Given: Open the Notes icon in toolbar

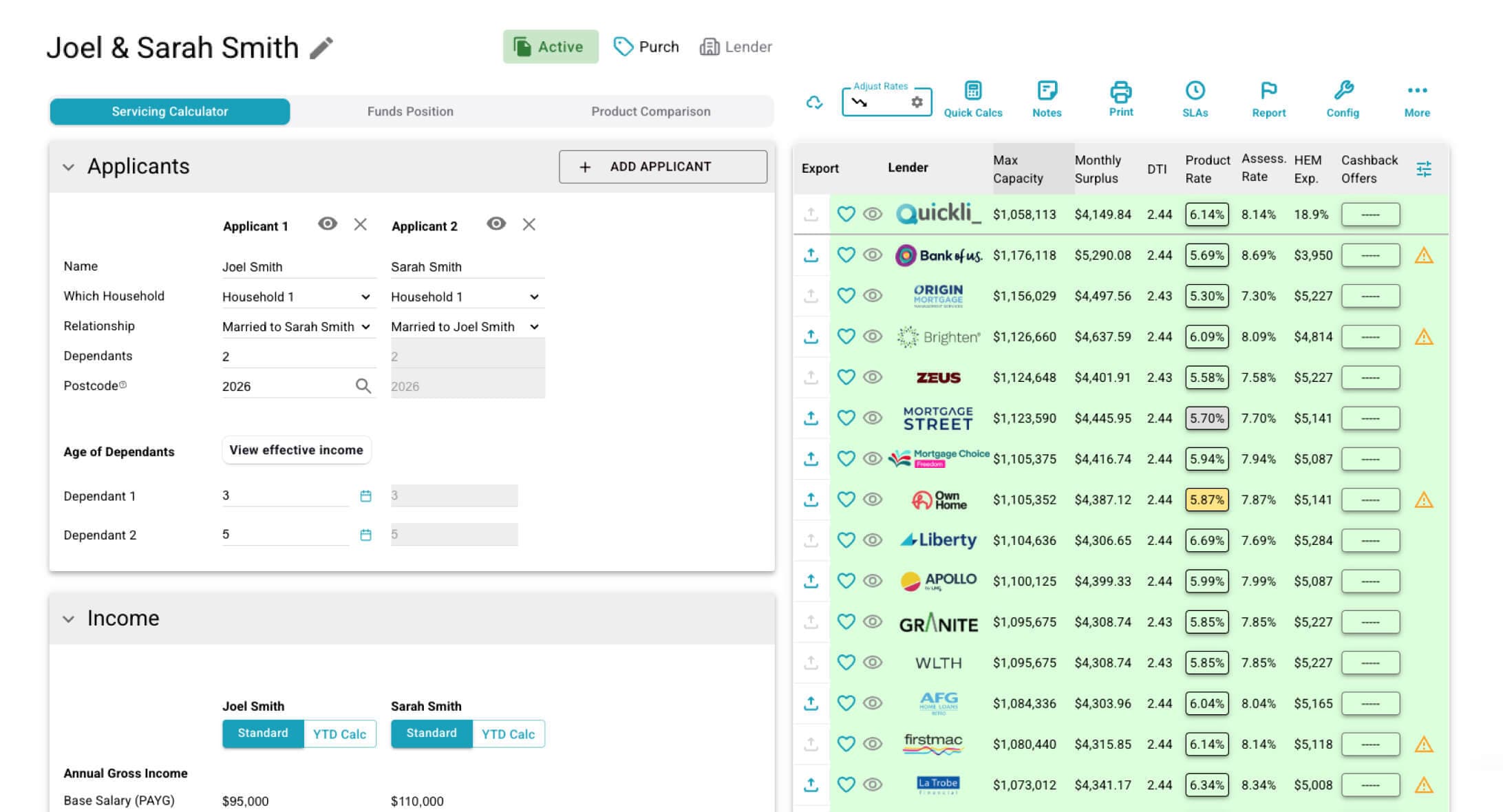Looking at the screenshot, I should [x=1046, y=91].
